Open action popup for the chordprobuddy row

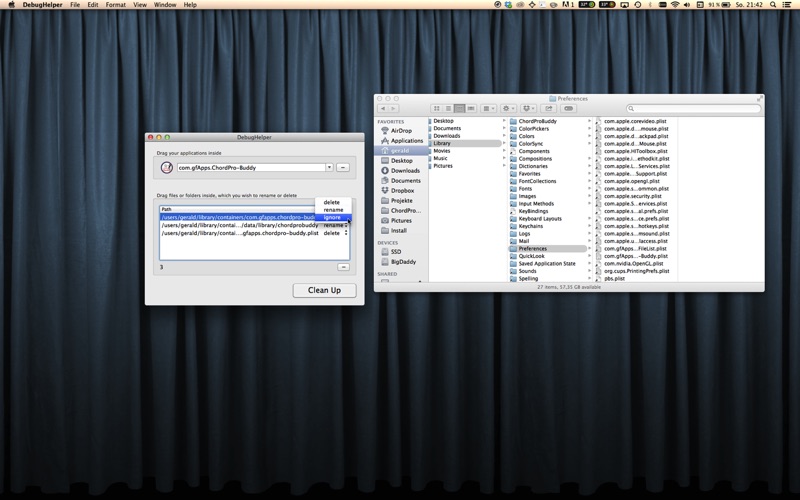[x=346, y=225]
